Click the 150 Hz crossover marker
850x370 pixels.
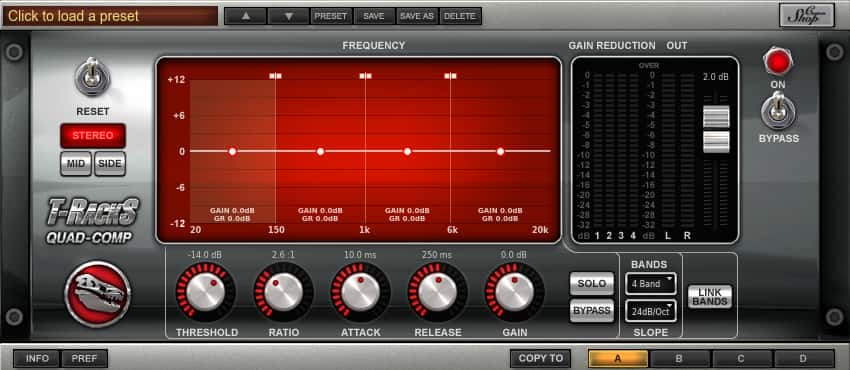275,76
